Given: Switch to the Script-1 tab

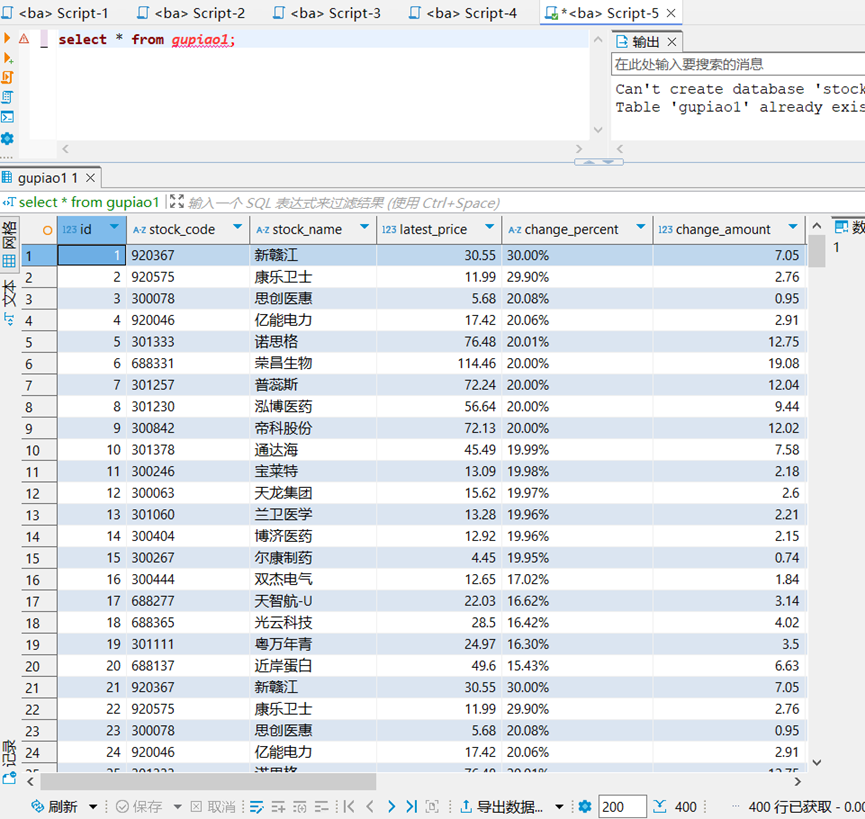Looking at the screenshot, I should tap(55, 13).
